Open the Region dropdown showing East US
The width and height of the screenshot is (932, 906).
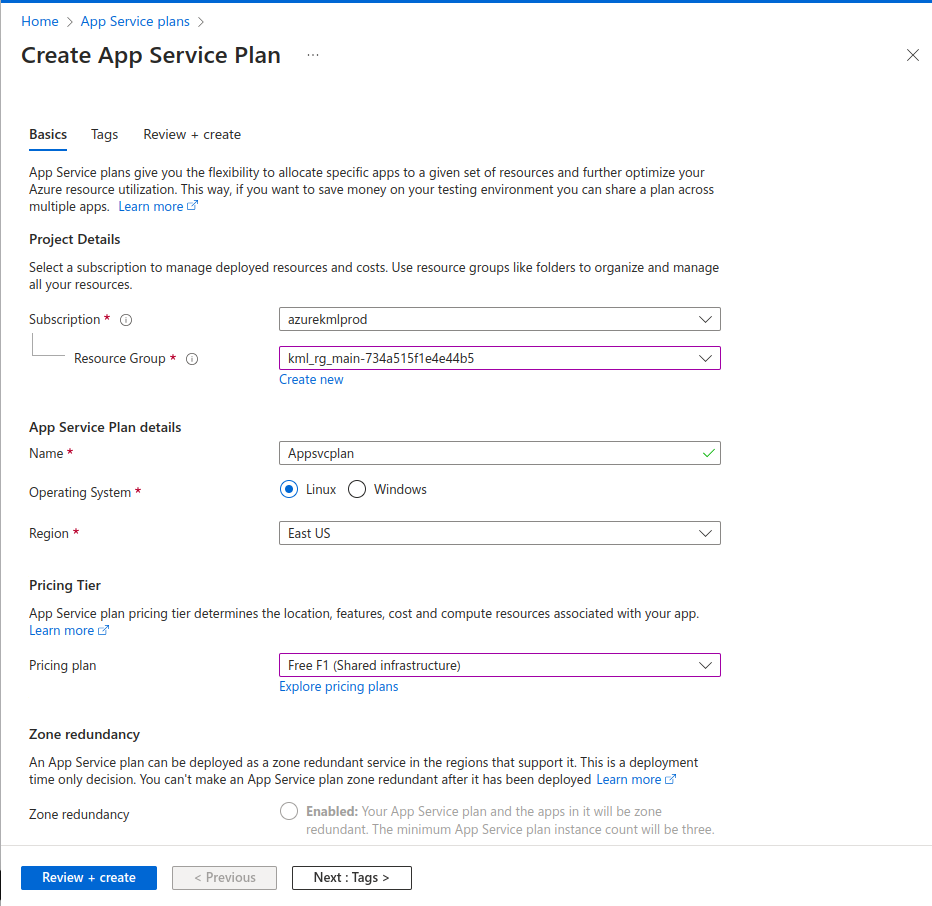(x=499, y=533)
